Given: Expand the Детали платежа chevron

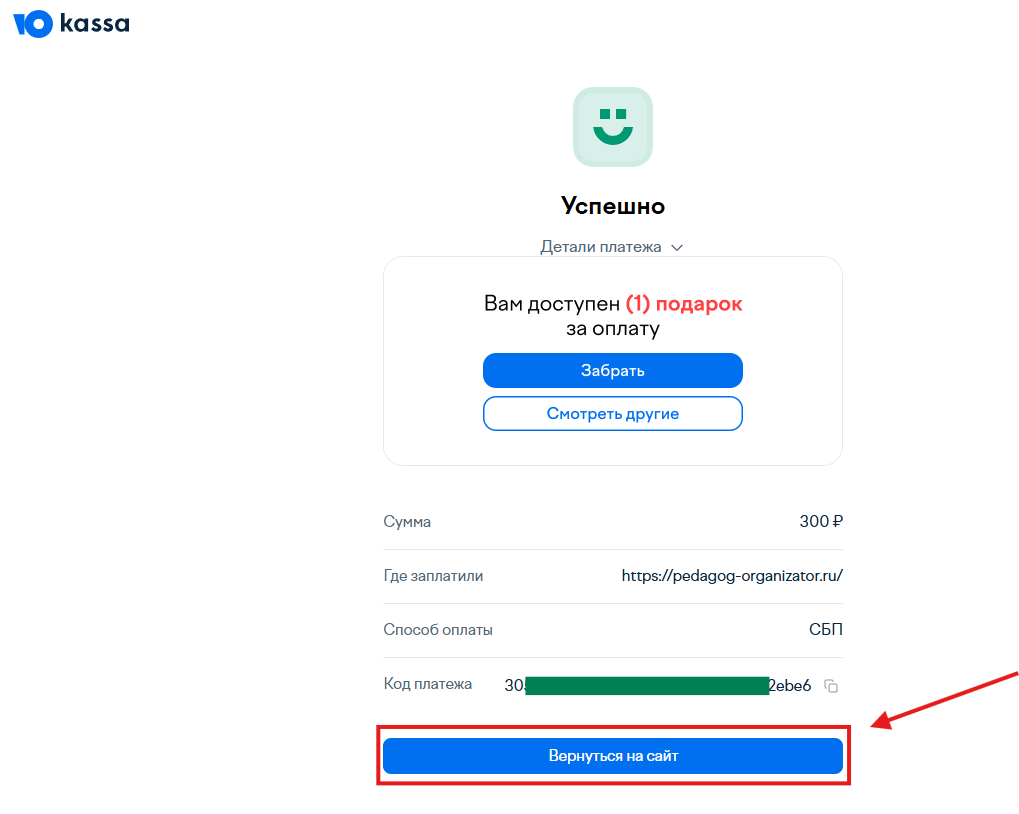Looking at the screenshot, I should (x=677, y=248).
